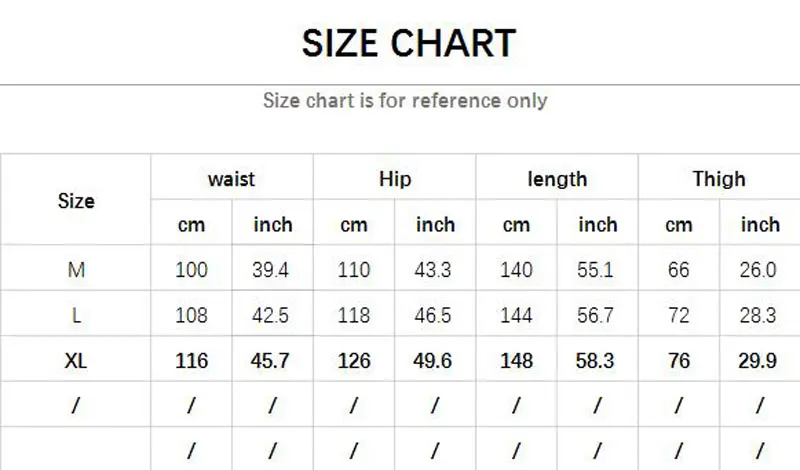Click the 29.9 thigh inch value
The width and height of the screenshot is (800, 470).
tap(757, 361)
